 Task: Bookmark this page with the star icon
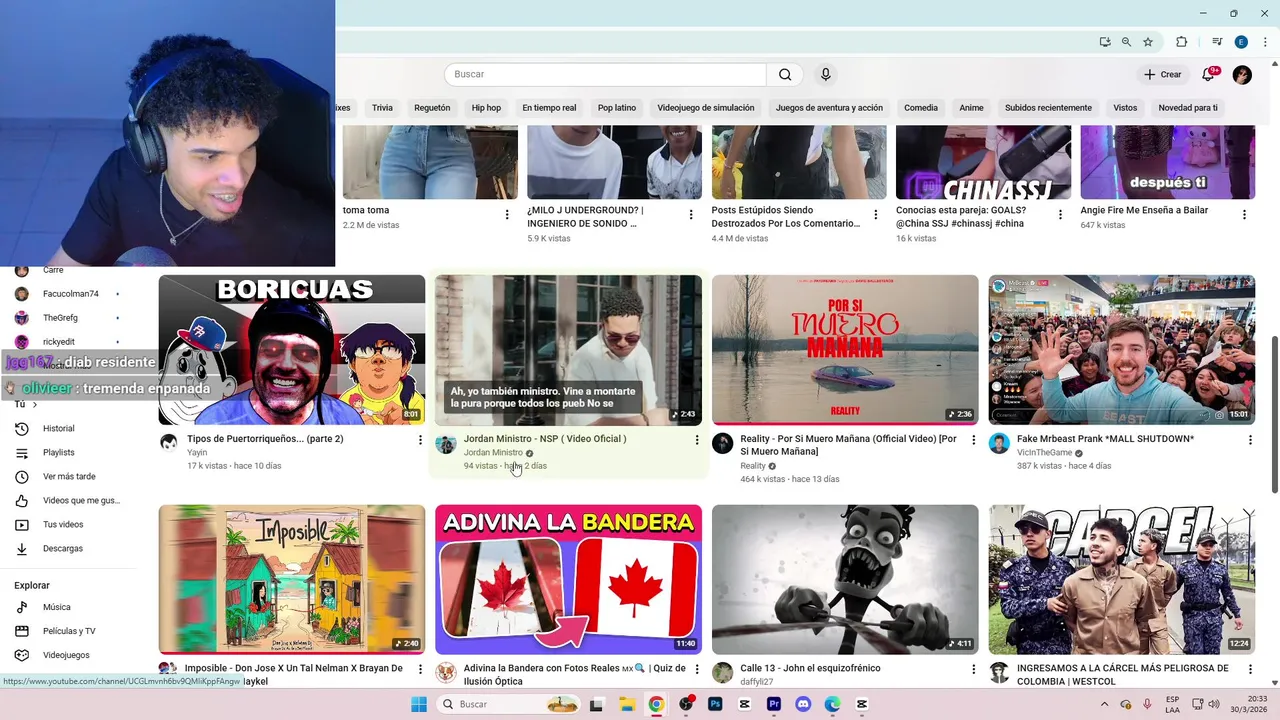(1148, 42)
